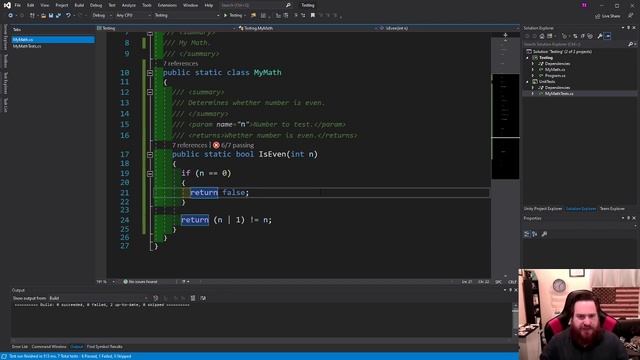The image size is (640, 360).
Task: Click the Save All icon in the toolbar
Action: tap(58, 16)
